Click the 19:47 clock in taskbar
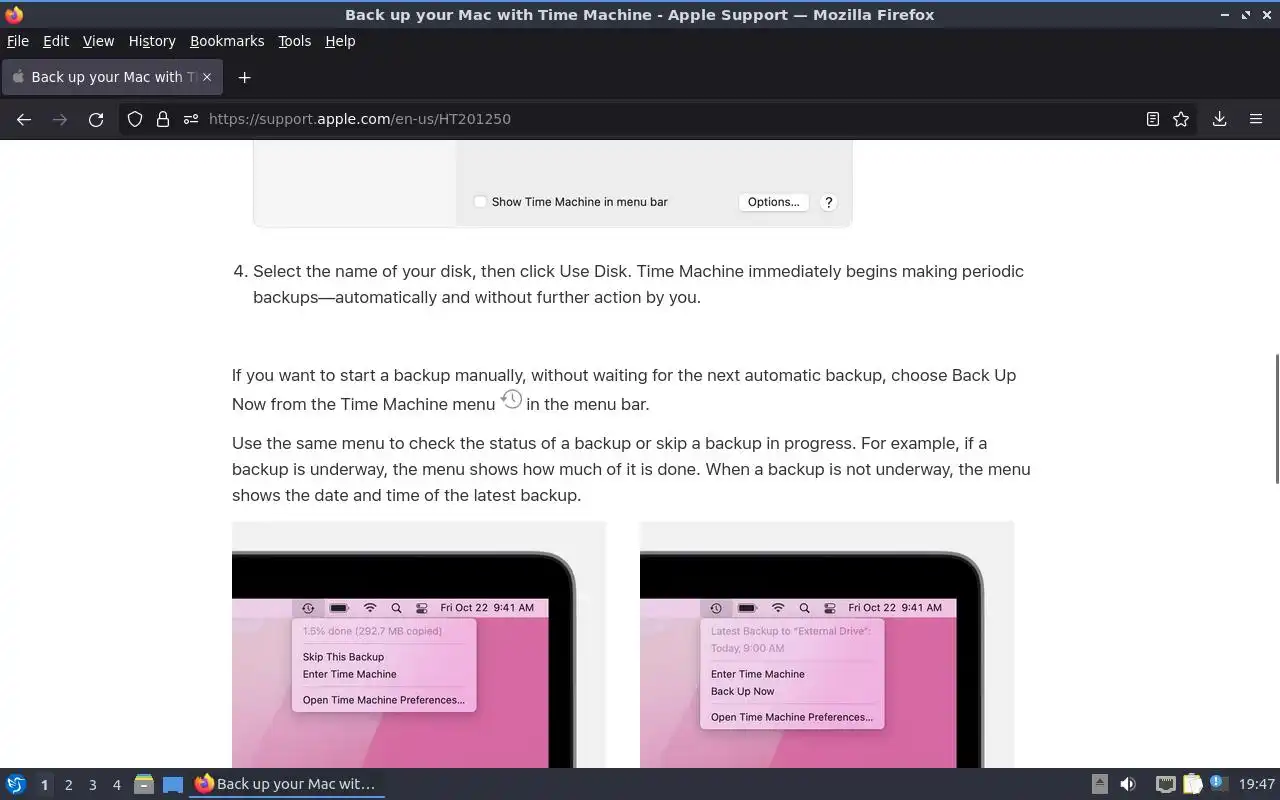This screenshot has height=800, width=1280. (x=1257, y=784)
